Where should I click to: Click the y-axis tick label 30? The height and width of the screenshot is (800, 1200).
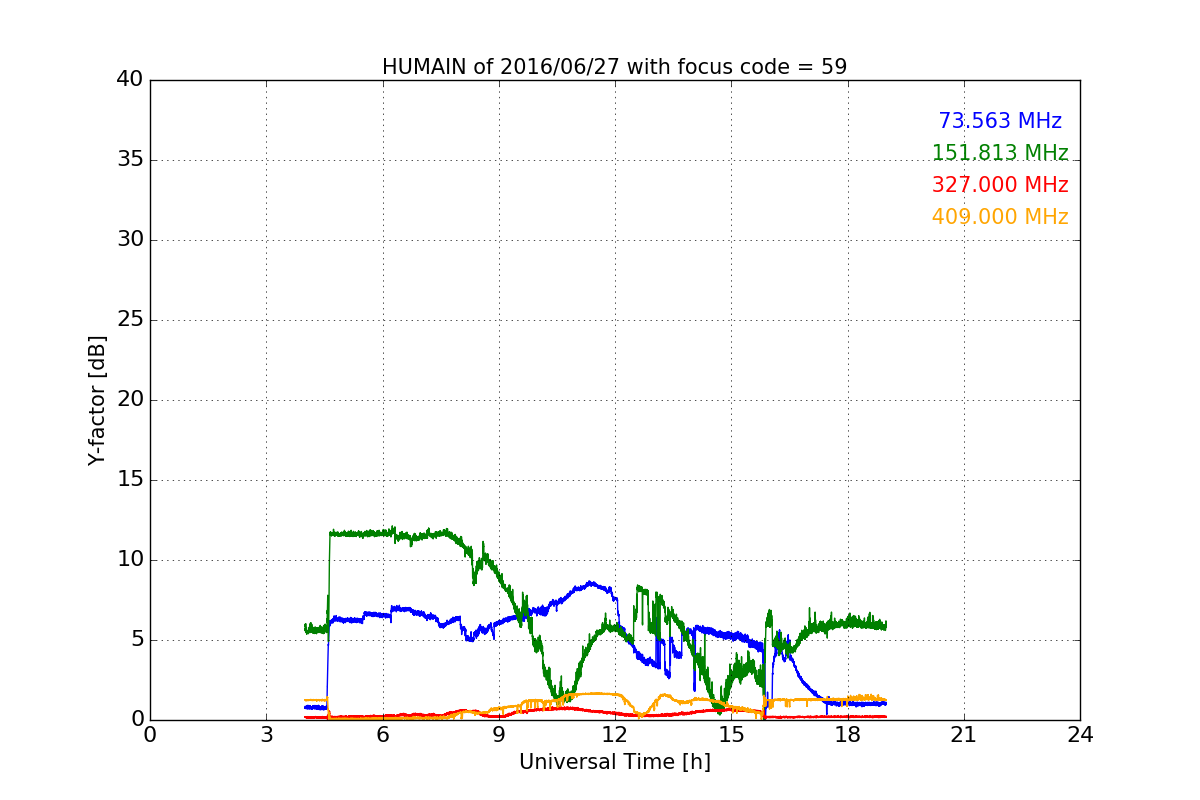130,240
